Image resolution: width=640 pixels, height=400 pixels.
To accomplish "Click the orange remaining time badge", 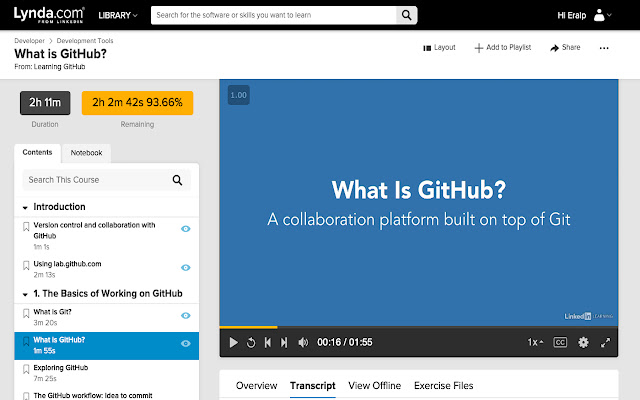I will point(137,102).
